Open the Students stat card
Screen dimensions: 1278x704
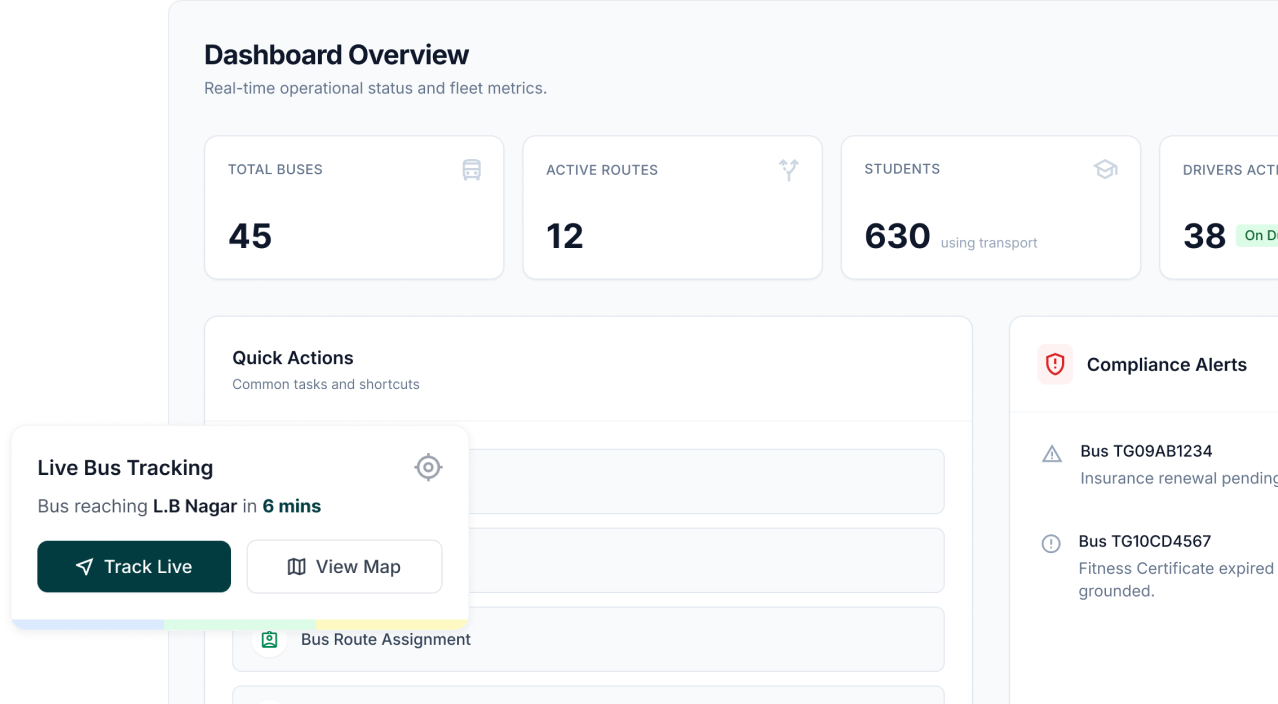990,208
